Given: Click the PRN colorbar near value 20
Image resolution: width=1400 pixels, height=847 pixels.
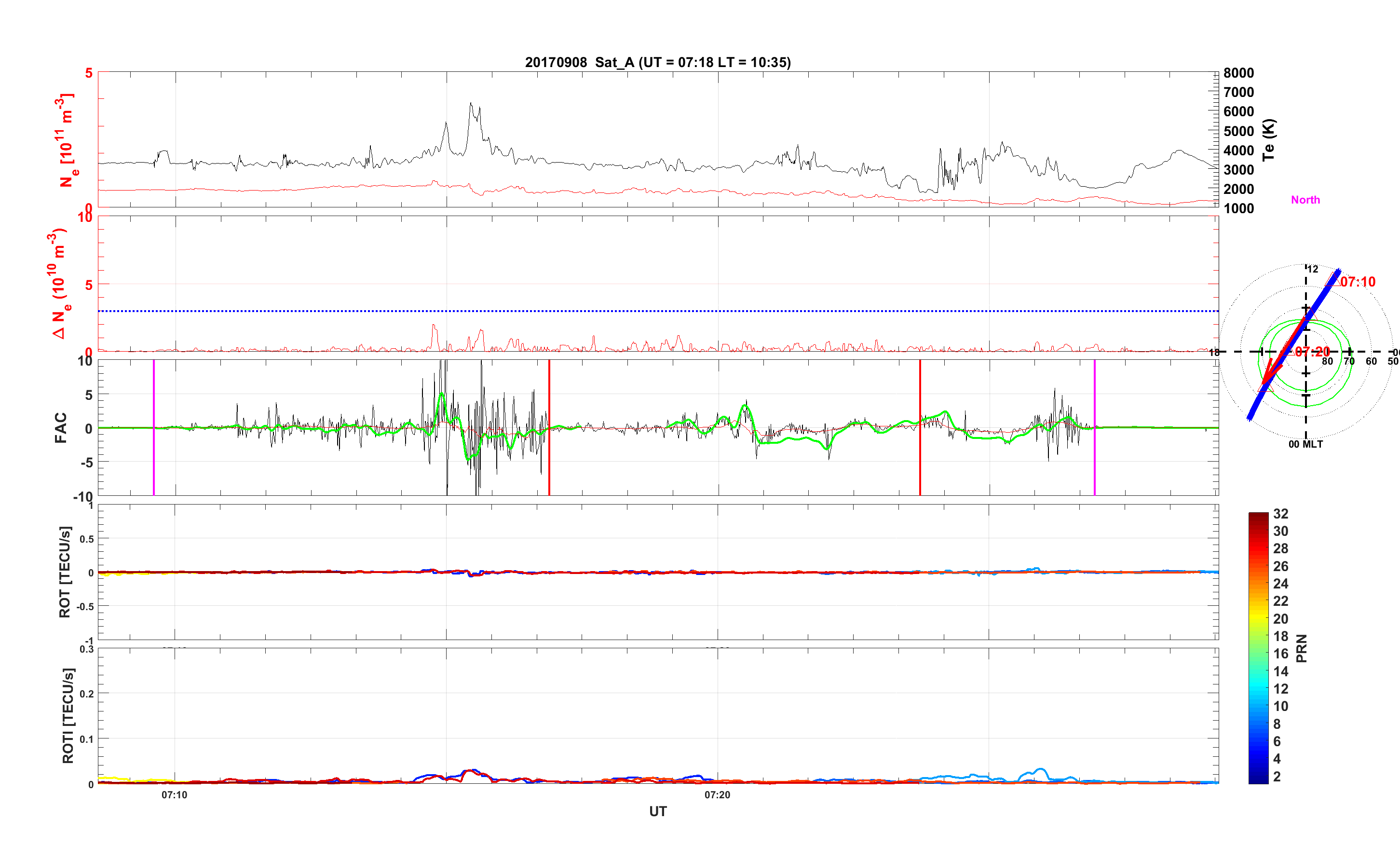Looking at the screenshot, I should point(1258,618).
